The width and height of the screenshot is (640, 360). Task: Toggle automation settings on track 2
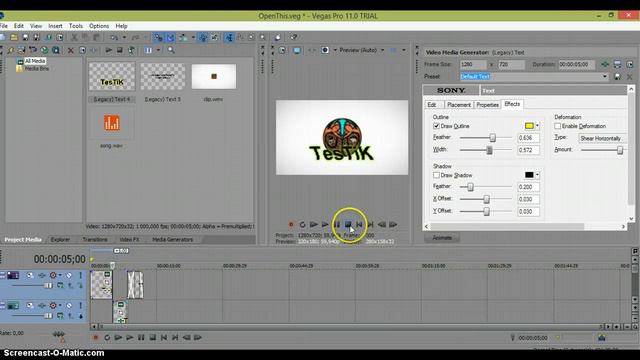[x=54, y=305]
